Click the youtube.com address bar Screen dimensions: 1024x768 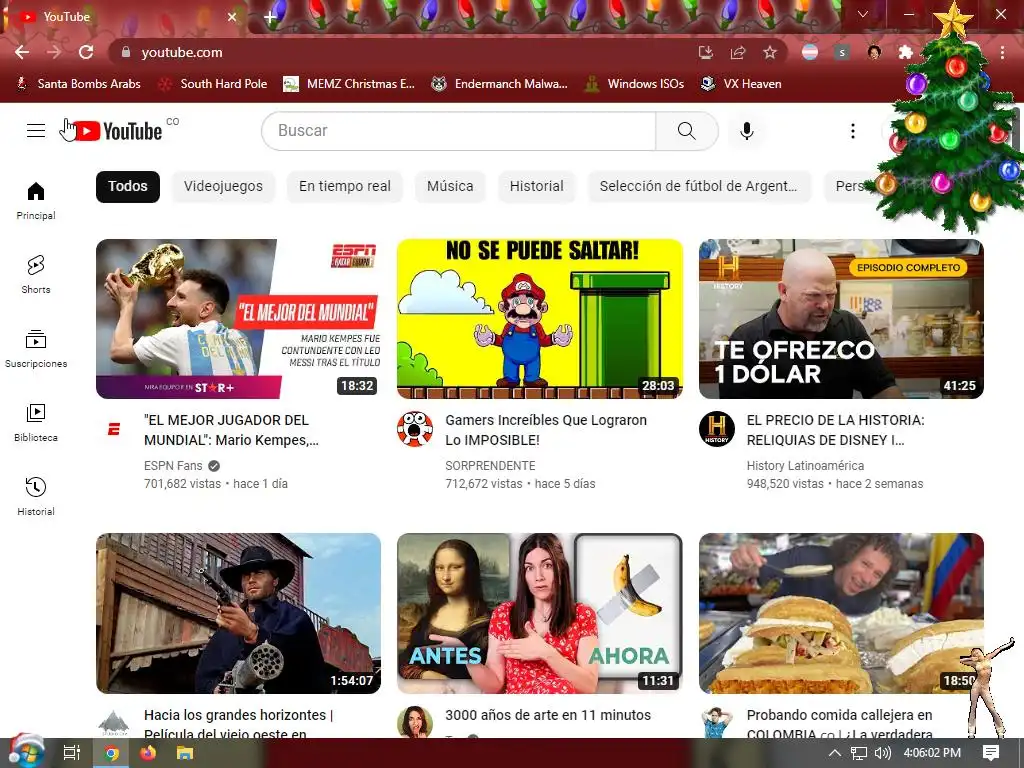point(405,52)
